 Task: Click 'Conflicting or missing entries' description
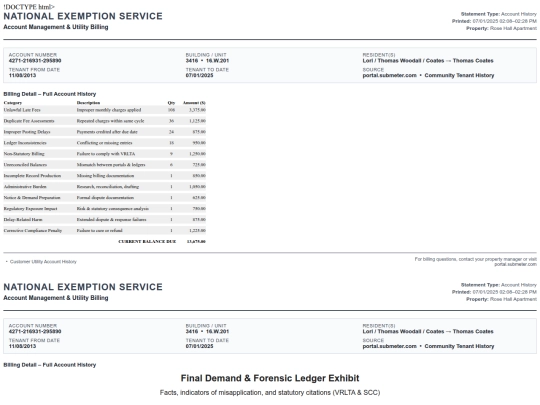click(104, 143)
